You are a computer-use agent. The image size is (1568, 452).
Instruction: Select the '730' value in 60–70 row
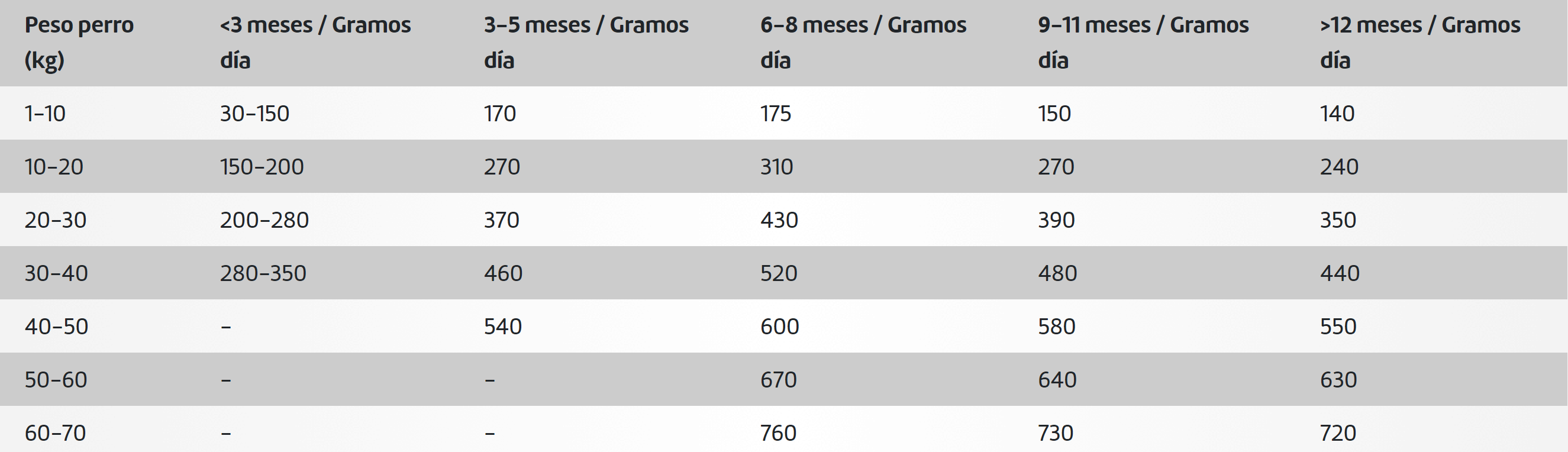coord(1056,433)
